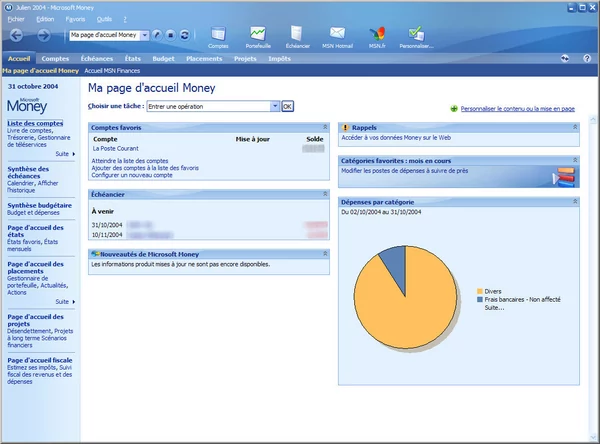Click the Ma page d'accueil Money address field
600x444 pixels.
(x=104, y=35)
